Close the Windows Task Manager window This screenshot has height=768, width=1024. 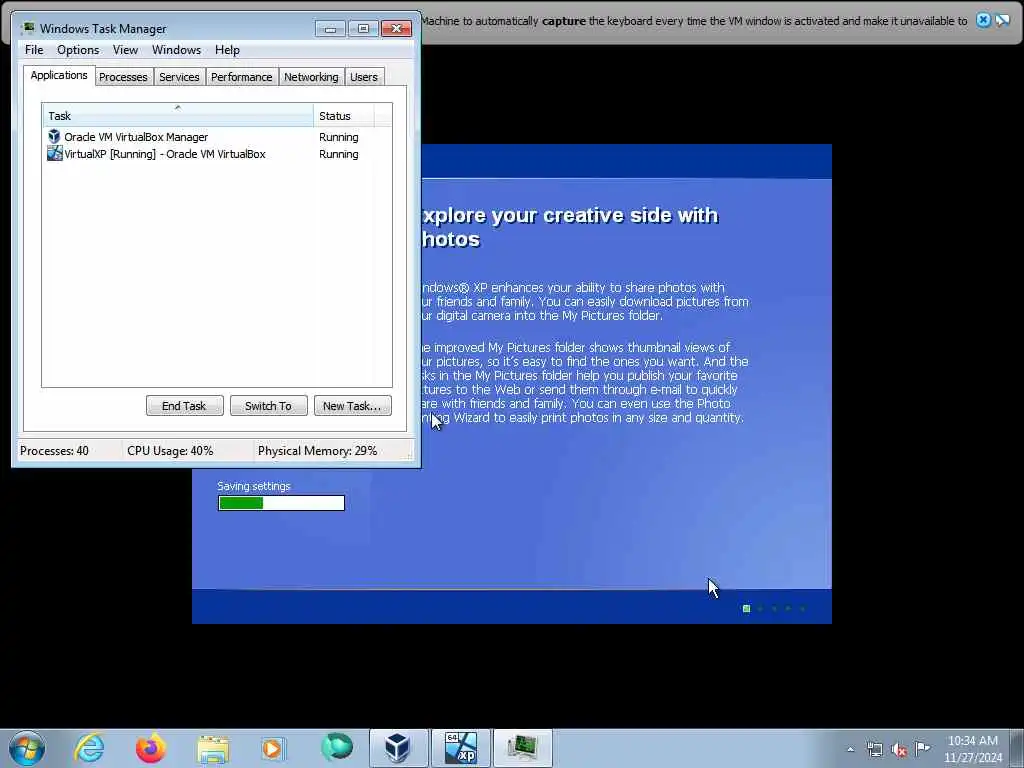[396, 28]
